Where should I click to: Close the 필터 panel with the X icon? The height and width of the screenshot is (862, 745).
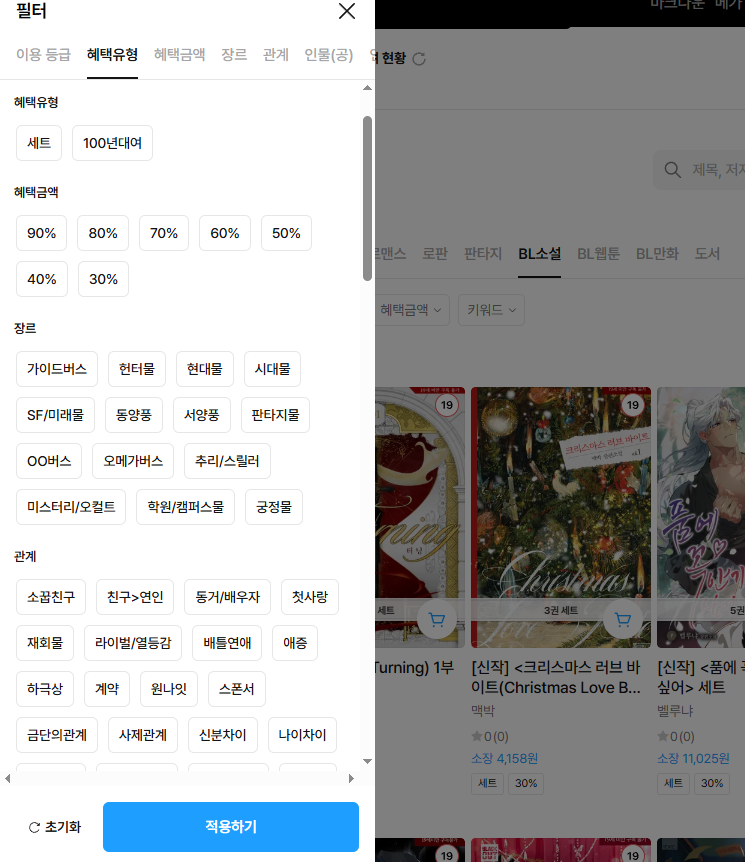click(347, 11)
